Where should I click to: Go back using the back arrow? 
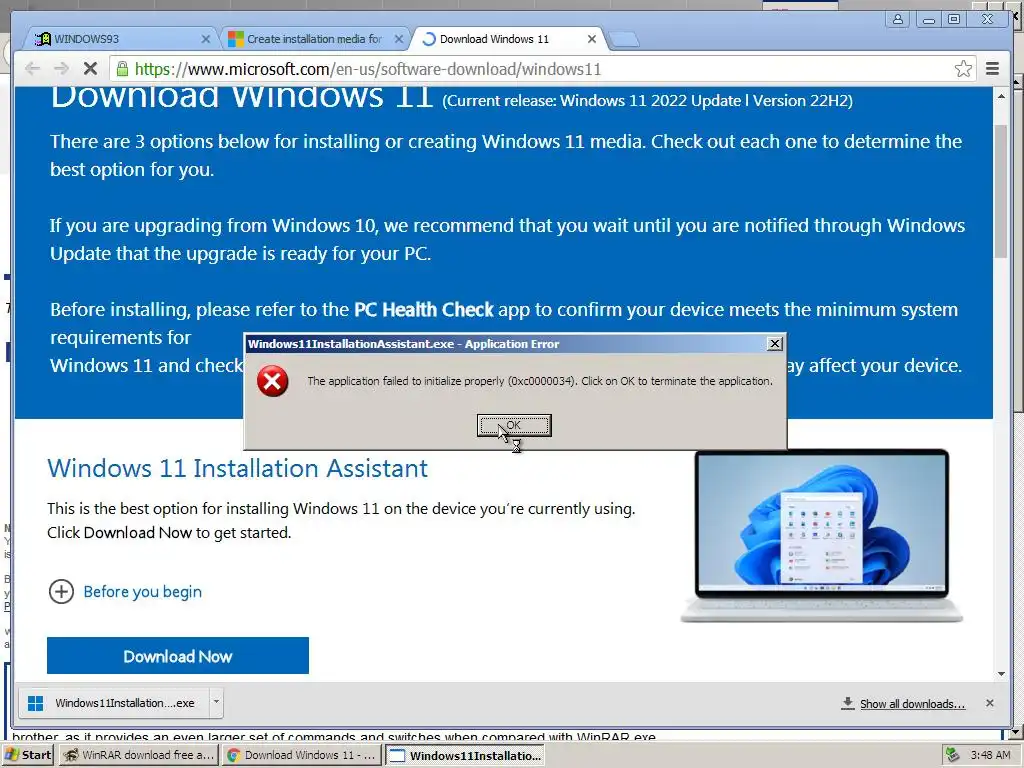point(32,69)
